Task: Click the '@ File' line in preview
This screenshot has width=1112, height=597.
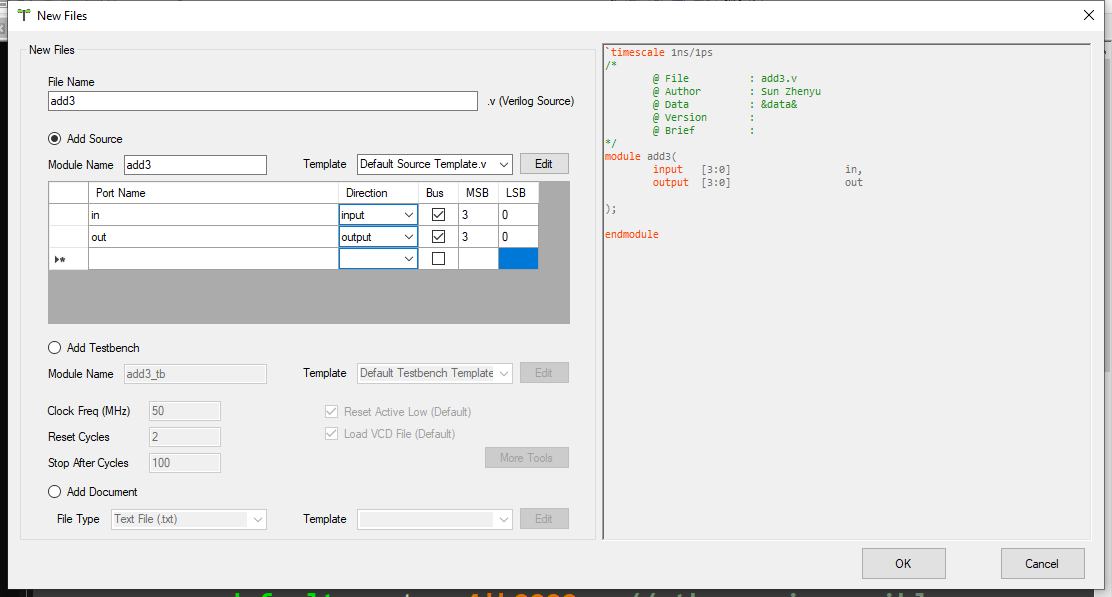Action: point(725,79)
